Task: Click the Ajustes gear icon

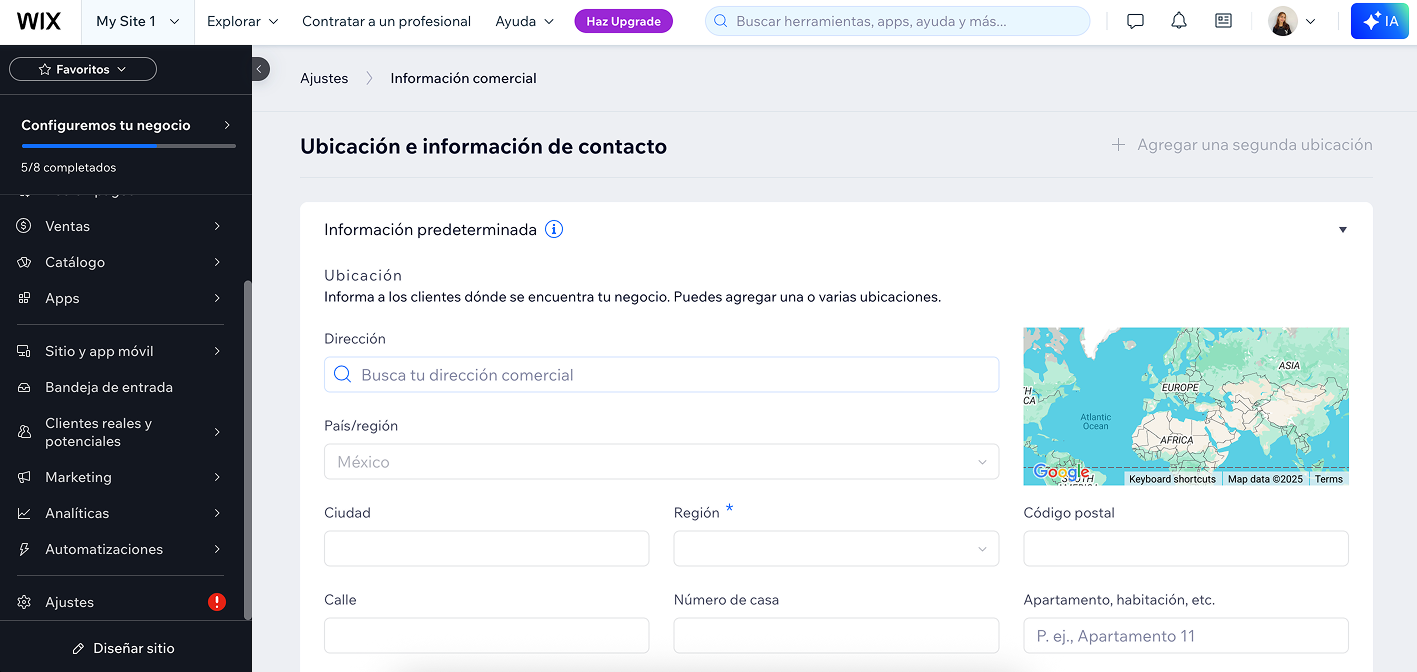Action: [25, 602]
